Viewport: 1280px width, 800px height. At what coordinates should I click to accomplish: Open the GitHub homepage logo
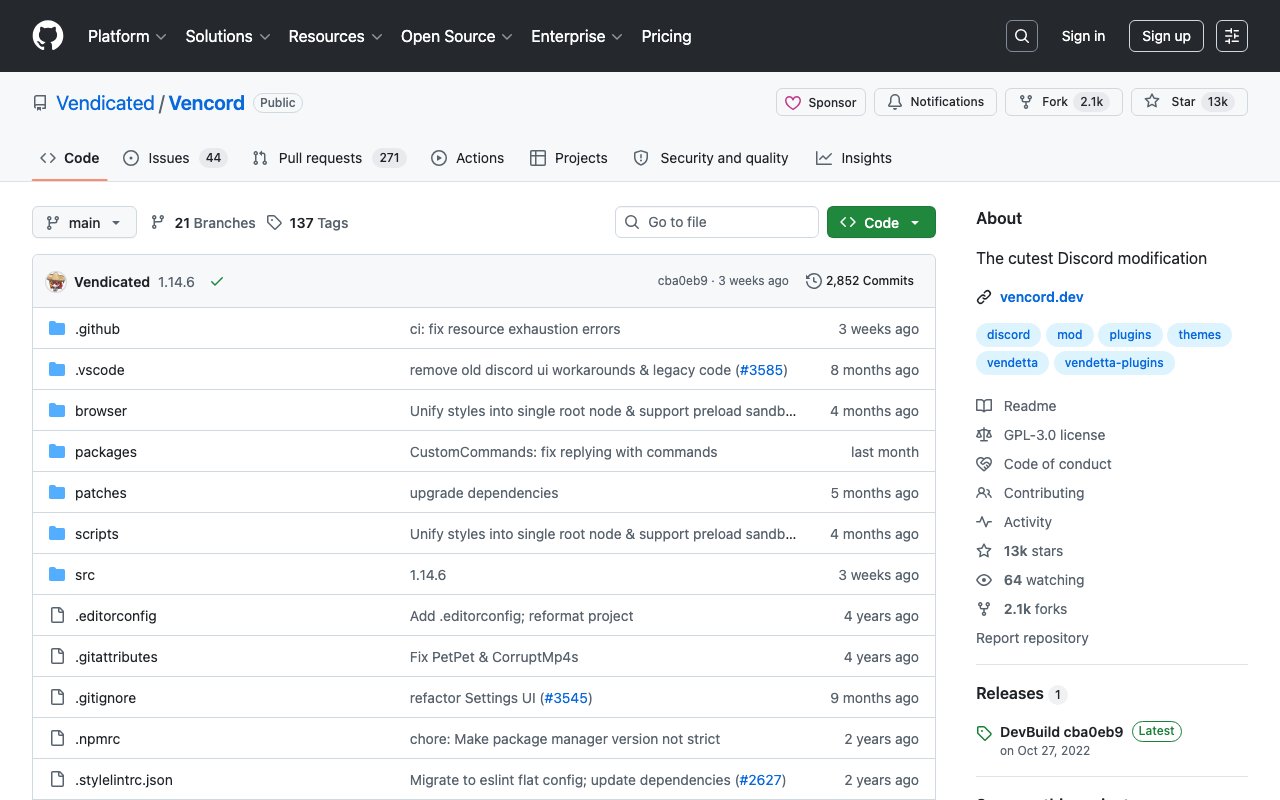pos(48,36)
